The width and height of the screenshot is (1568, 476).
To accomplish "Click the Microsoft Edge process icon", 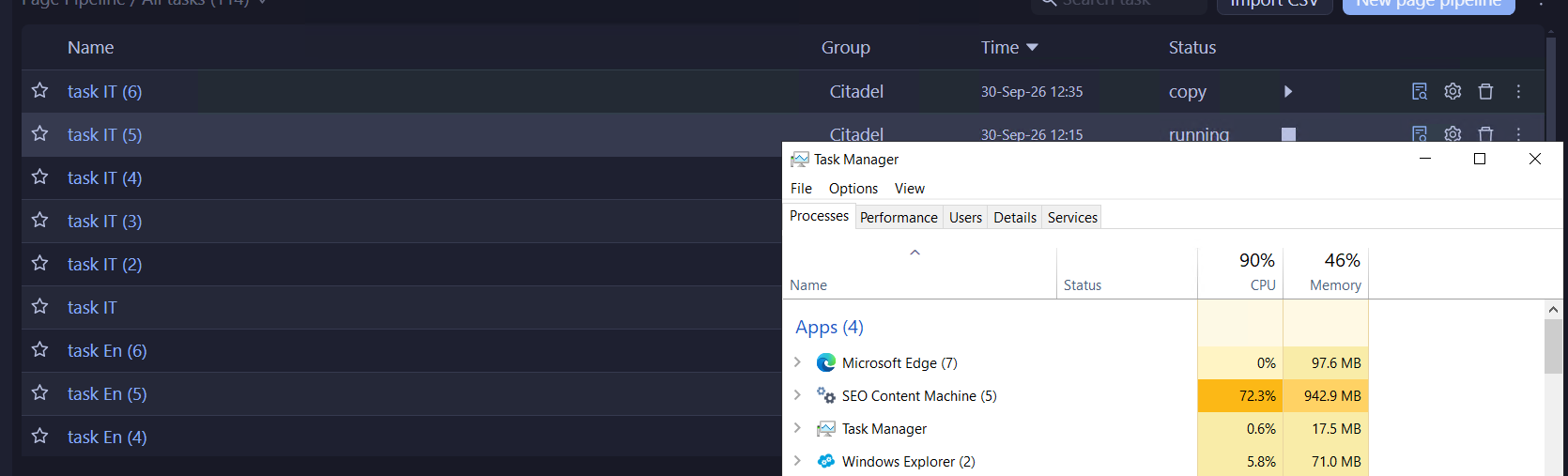I will [x=826, y=362].
